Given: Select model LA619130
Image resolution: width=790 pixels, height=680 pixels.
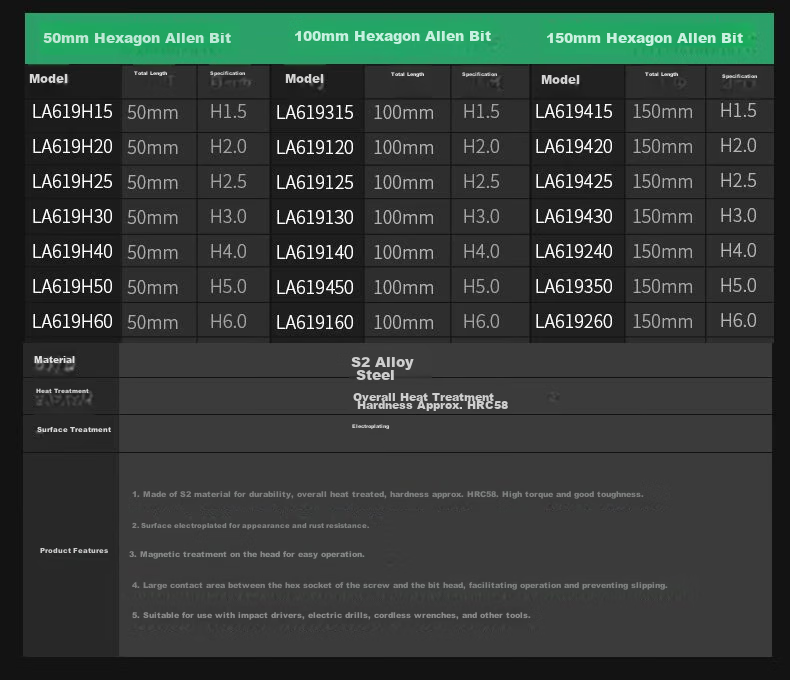Looking at the screenshot, I should pos(315,218).
